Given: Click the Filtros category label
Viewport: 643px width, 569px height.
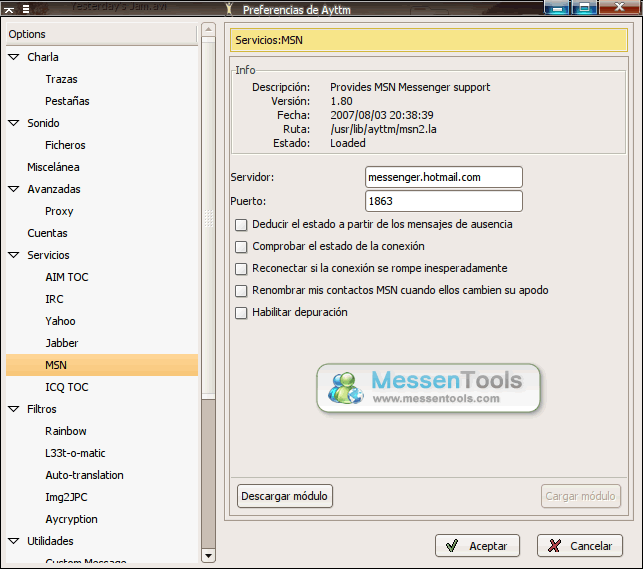Looking at the screenshot, I should [x=41, y=409].
